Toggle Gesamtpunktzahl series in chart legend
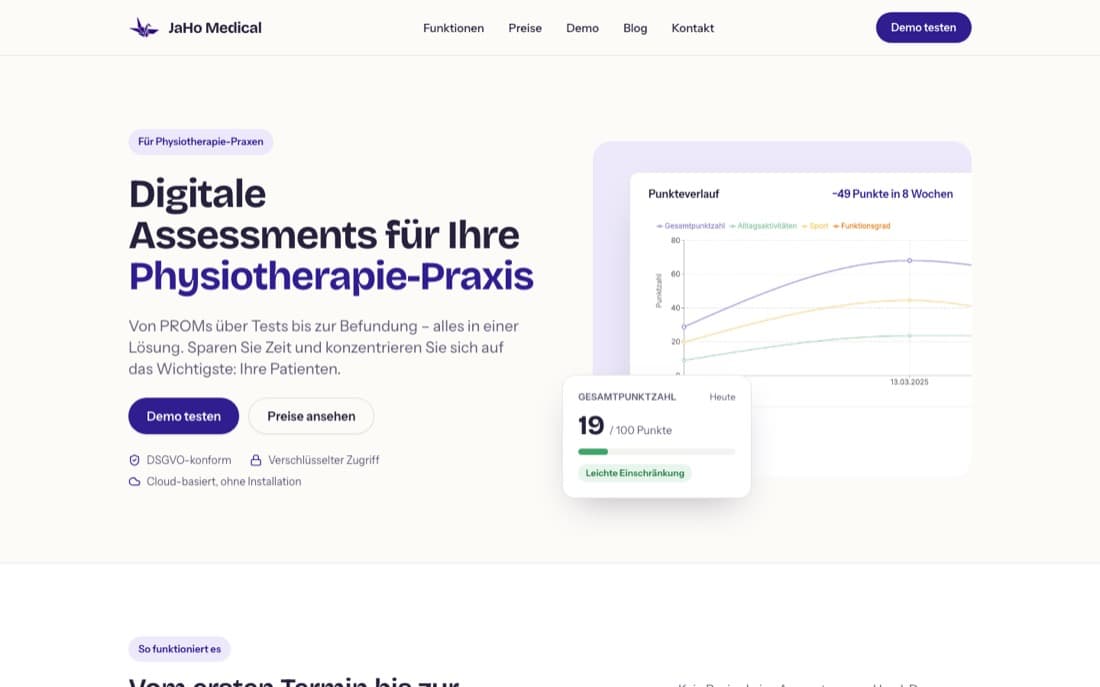Viewport: 1100px width, 687px height. pos(690,226)
